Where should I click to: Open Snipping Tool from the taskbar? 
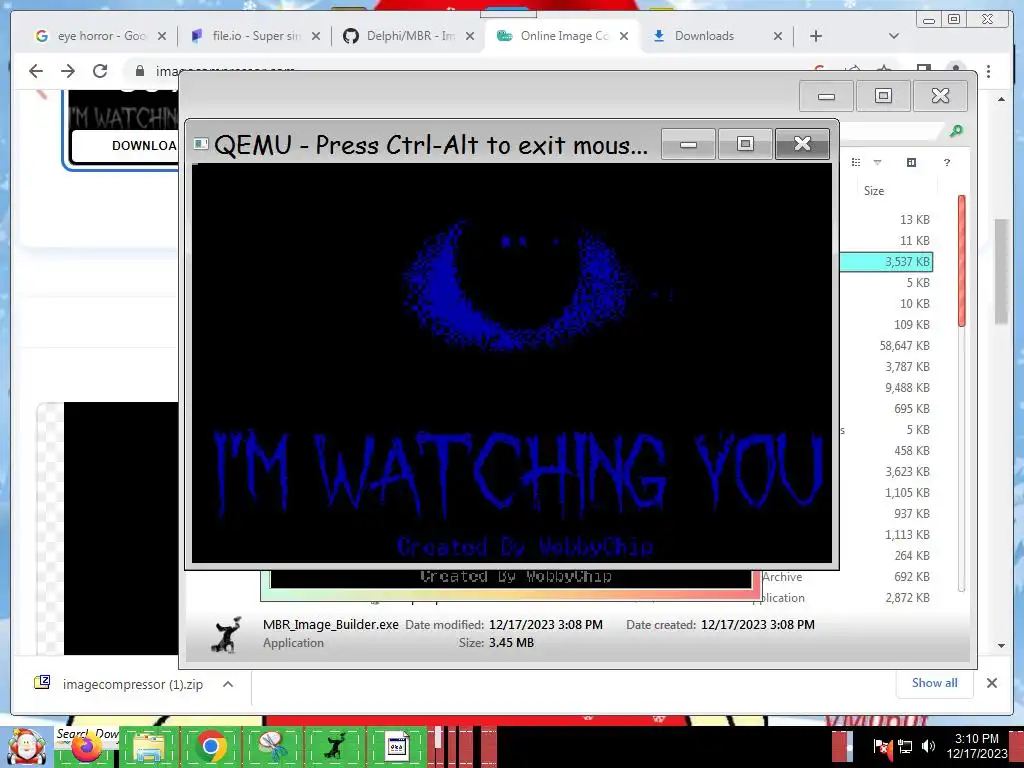(x=272, y=747)
